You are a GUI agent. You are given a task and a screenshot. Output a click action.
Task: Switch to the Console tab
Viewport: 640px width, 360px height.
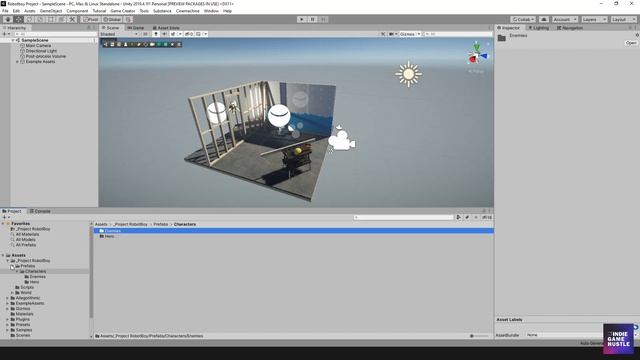pos(40,211)
